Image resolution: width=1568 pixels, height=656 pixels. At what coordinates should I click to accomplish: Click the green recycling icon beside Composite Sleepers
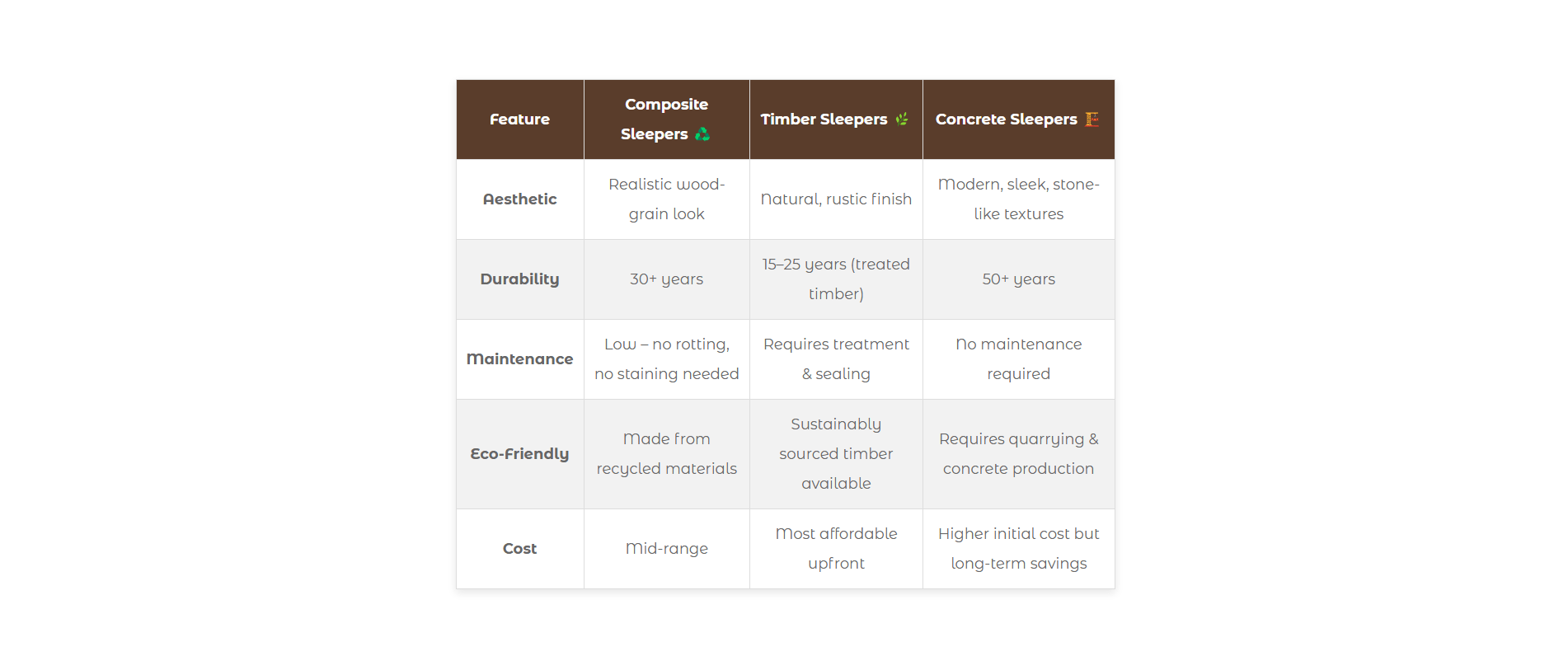(702, 134)
